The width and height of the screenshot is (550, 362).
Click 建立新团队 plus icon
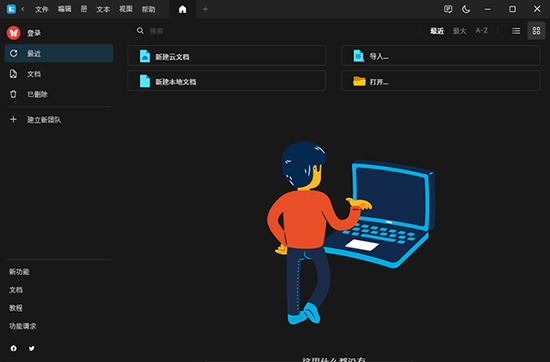click(13, 120)
